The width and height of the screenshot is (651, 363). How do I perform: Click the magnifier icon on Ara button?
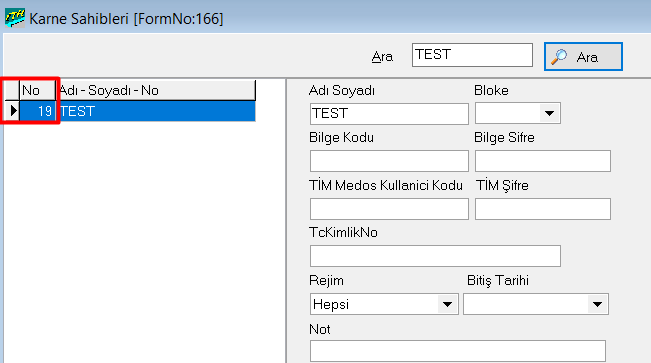click(559, 57)
